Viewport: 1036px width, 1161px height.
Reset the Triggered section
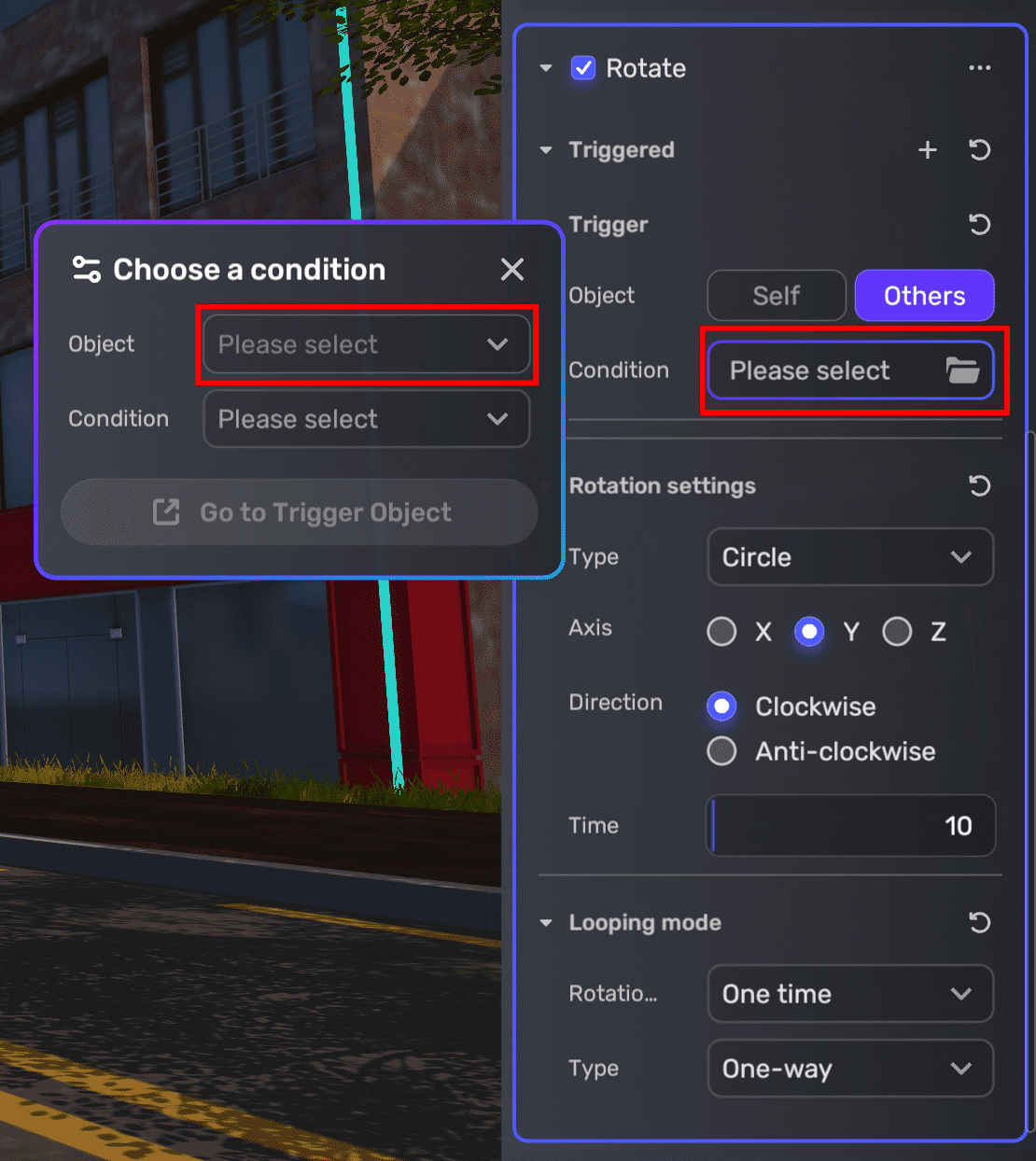click(x=979, y=150)
